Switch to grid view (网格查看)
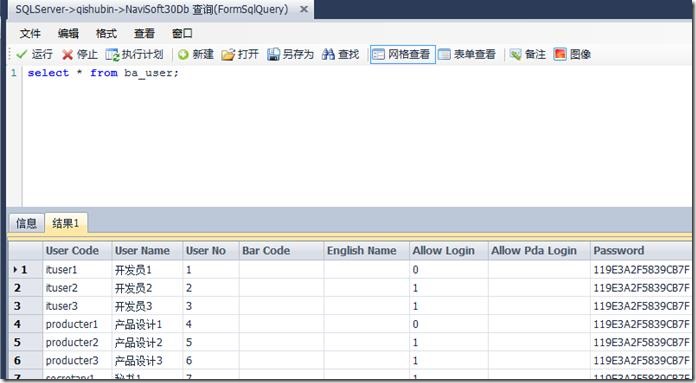 click(x=403, y=54)
